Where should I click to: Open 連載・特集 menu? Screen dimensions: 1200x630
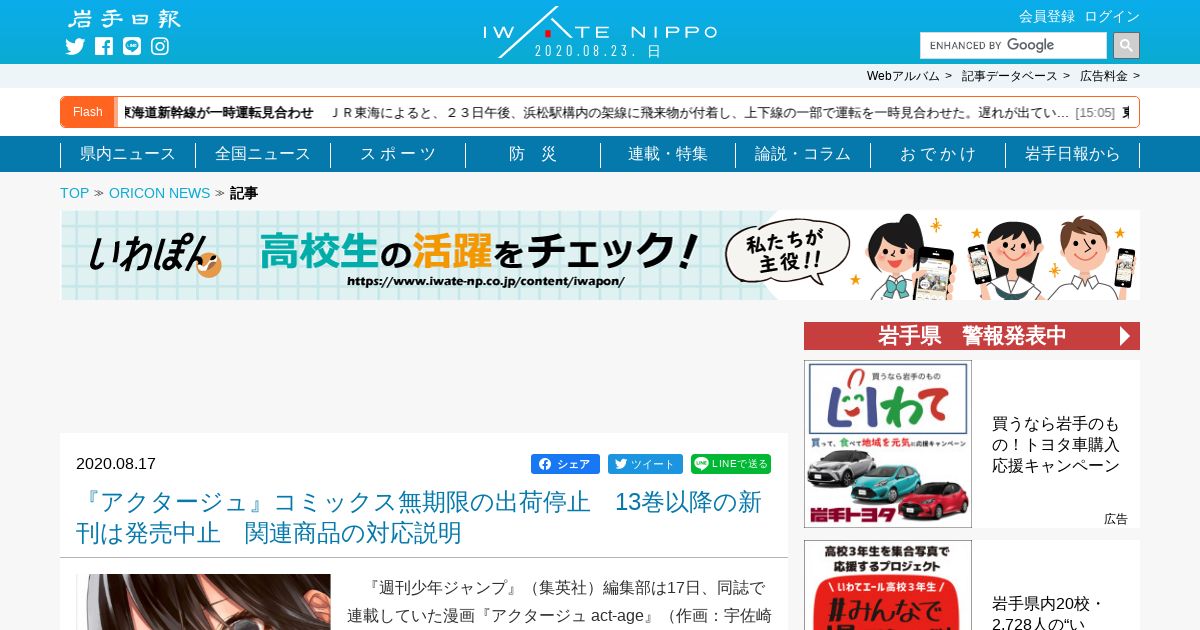(668, 154)
